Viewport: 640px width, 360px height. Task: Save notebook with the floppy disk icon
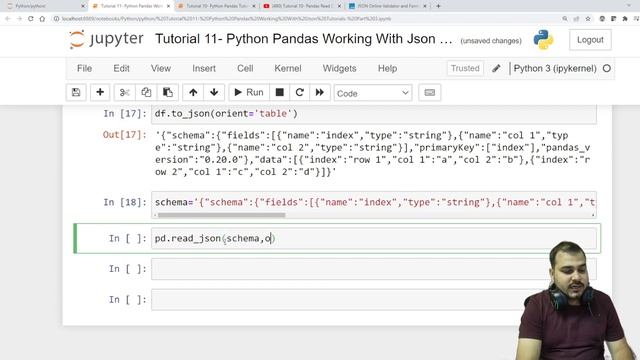tap(76, 93)
